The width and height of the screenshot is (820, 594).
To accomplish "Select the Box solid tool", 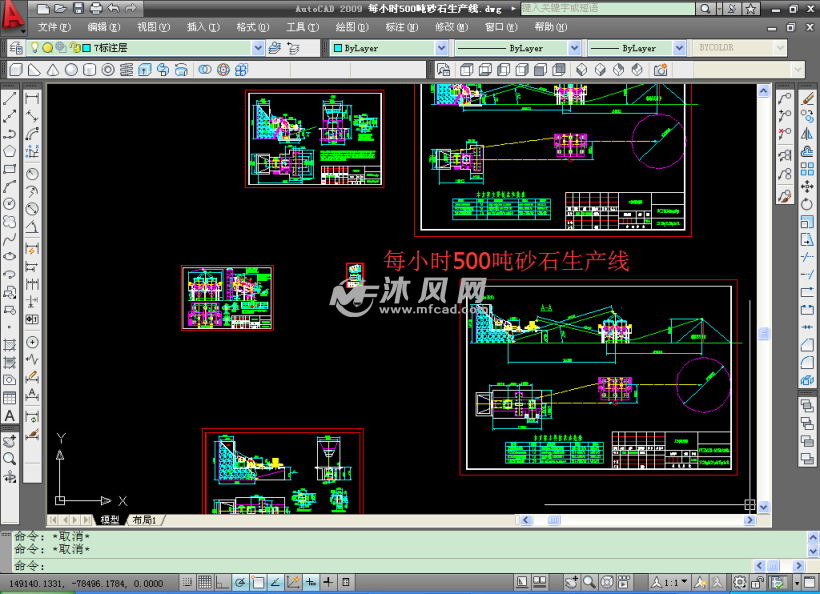I will point(16,70).
